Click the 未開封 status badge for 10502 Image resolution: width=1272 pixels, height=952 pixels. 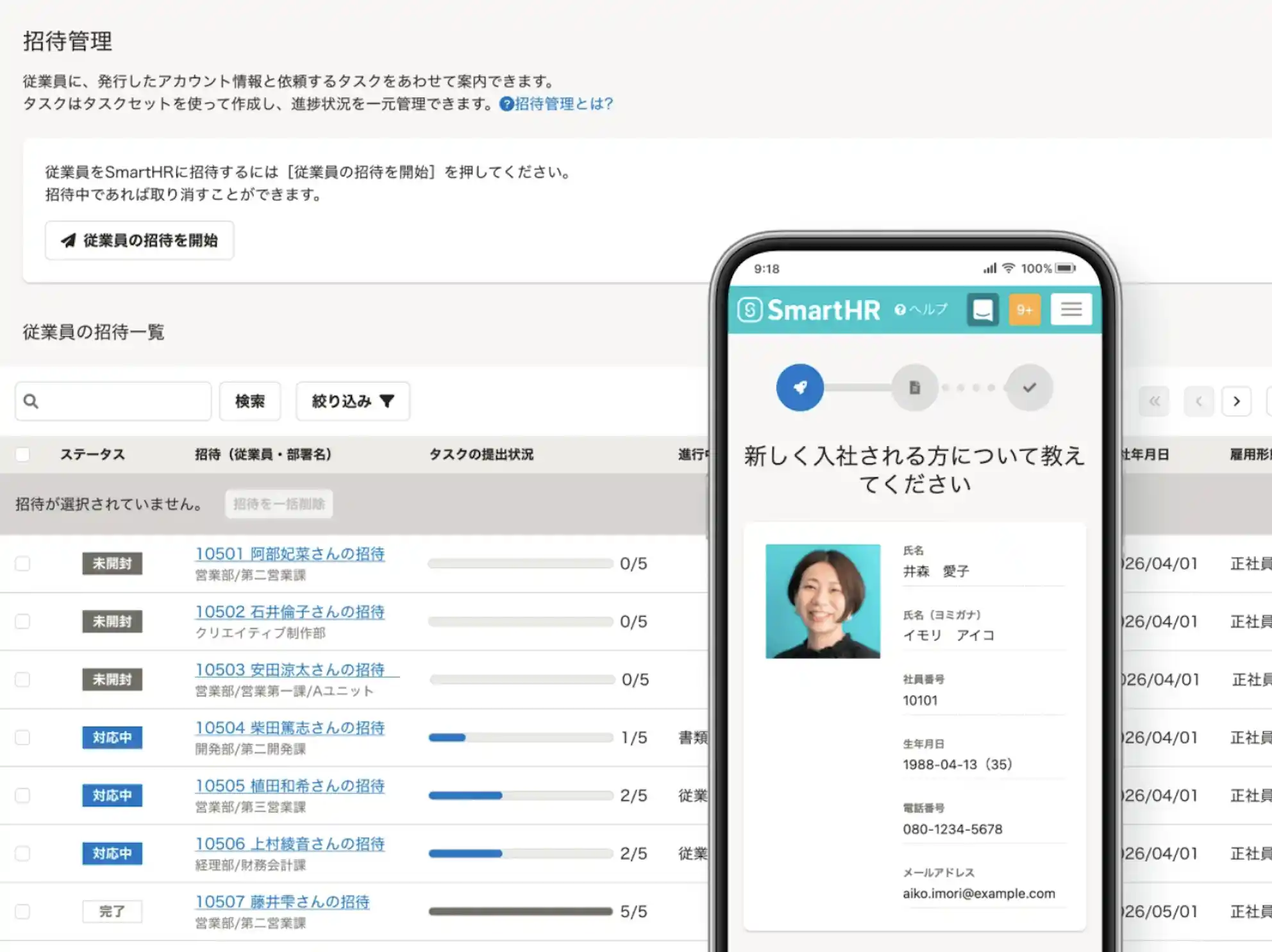point(112,621)
